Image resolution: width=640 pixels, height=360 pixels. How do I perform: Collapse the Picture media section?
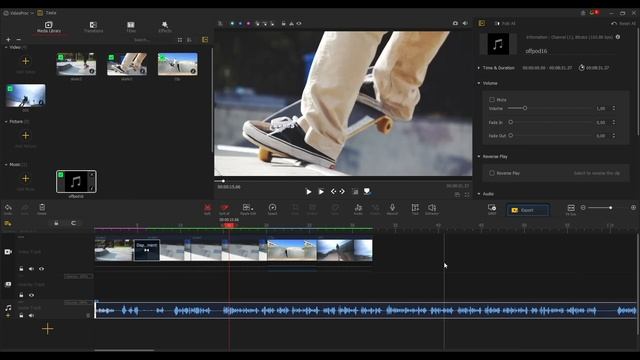[x=6, y=122]
